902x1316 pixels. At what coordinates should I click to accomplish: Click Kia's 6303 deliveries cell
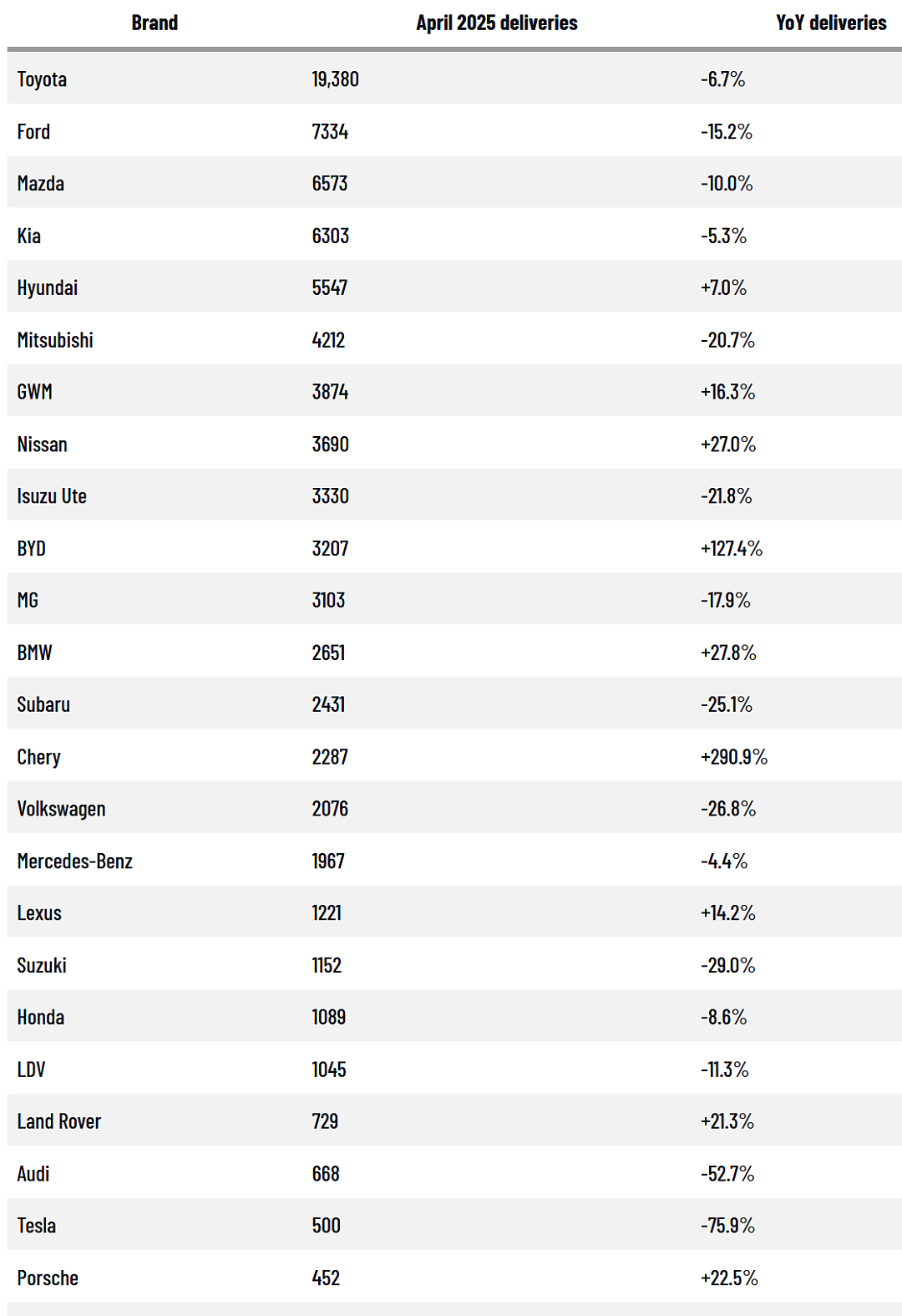click(331, 236)
